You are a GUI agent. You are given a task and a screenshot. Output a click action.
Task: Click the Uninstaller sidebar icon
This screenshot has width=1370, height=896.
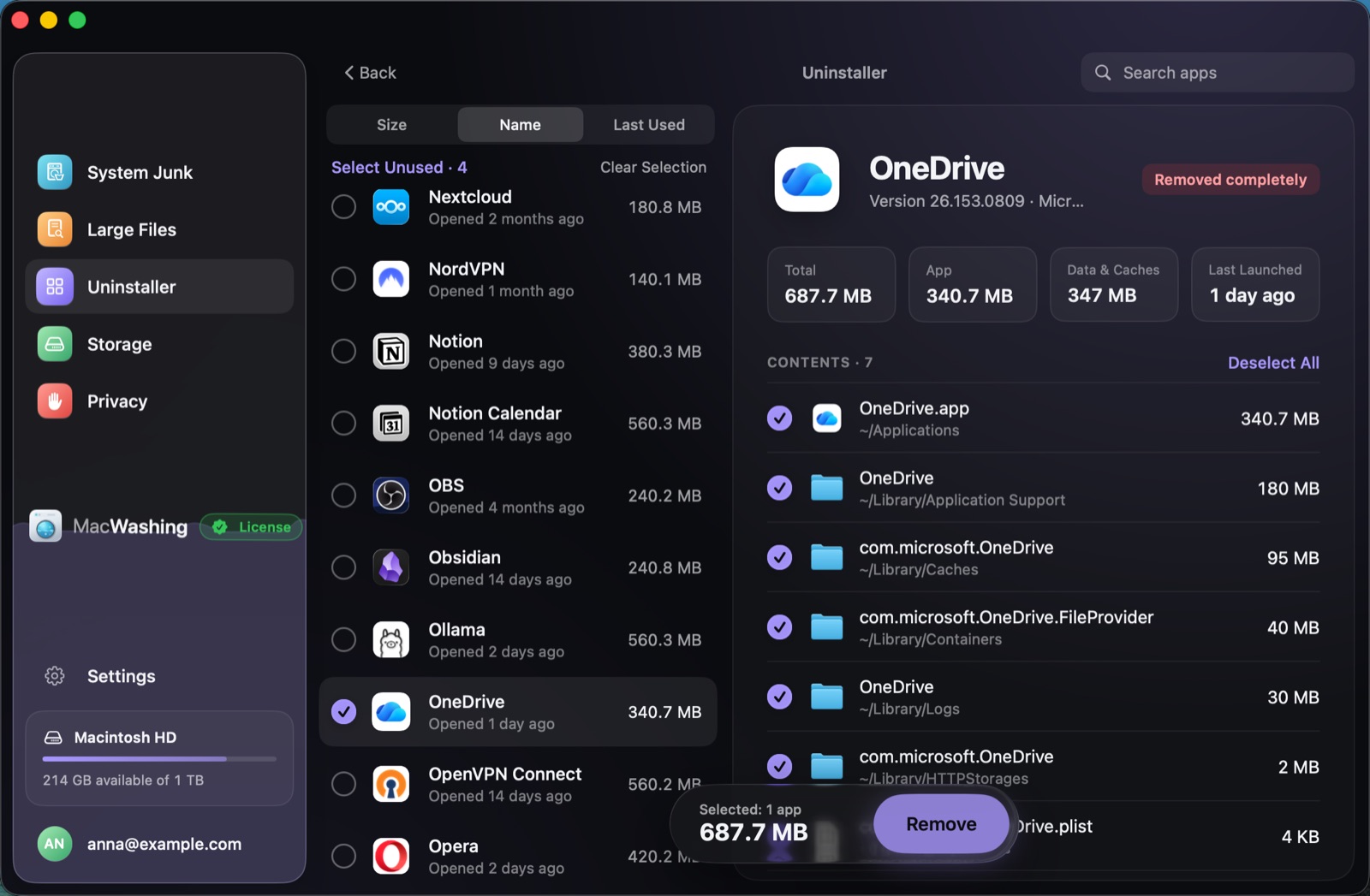(55, 287)
